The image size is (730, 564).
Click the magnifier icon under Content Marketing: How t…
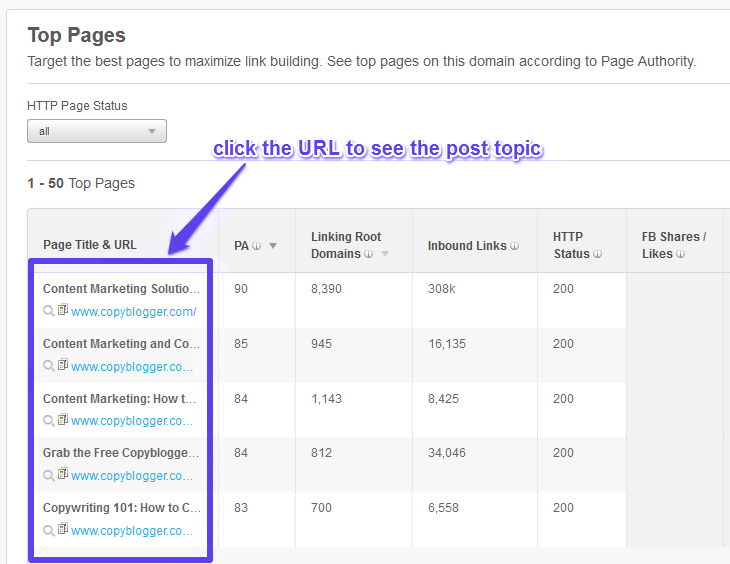48,421
